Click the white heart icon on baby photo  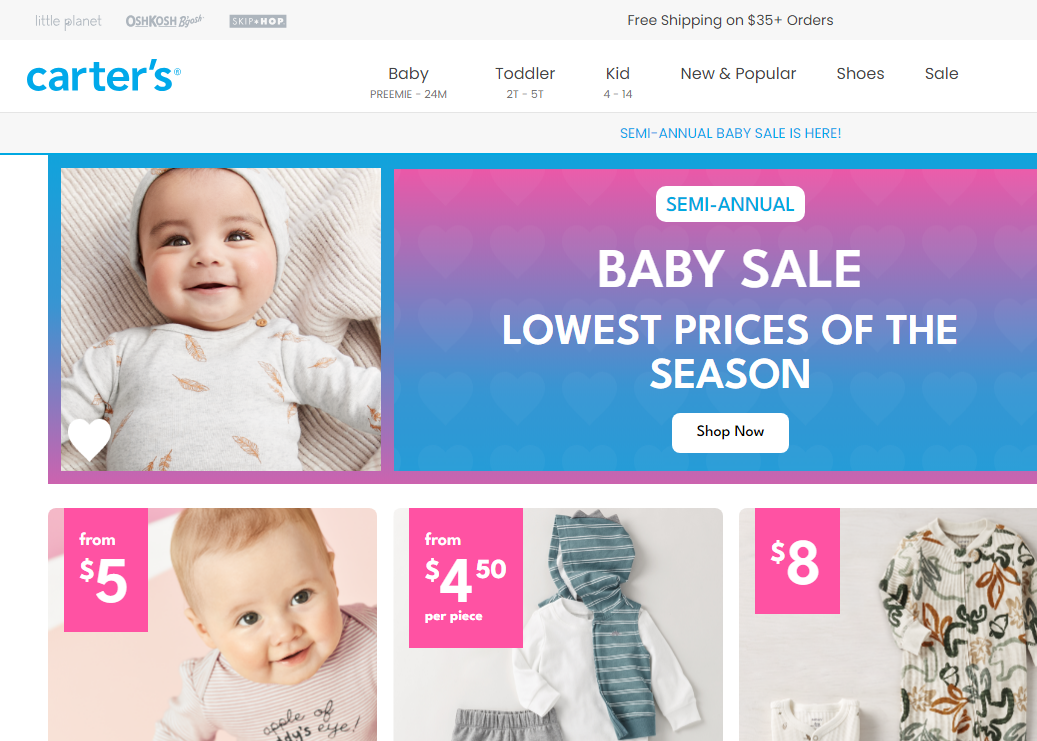[89, 439]
